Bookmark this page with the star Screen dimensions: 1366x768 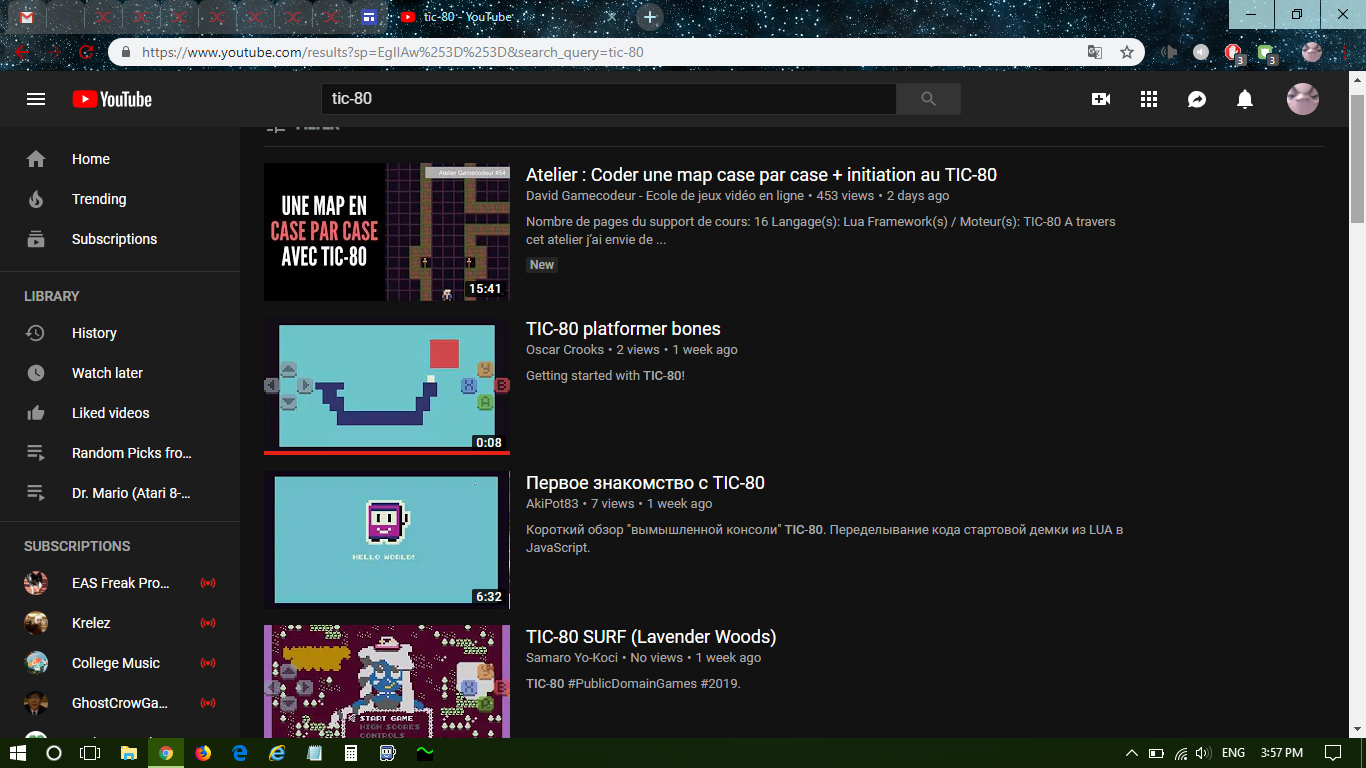tap(1127, 52)
